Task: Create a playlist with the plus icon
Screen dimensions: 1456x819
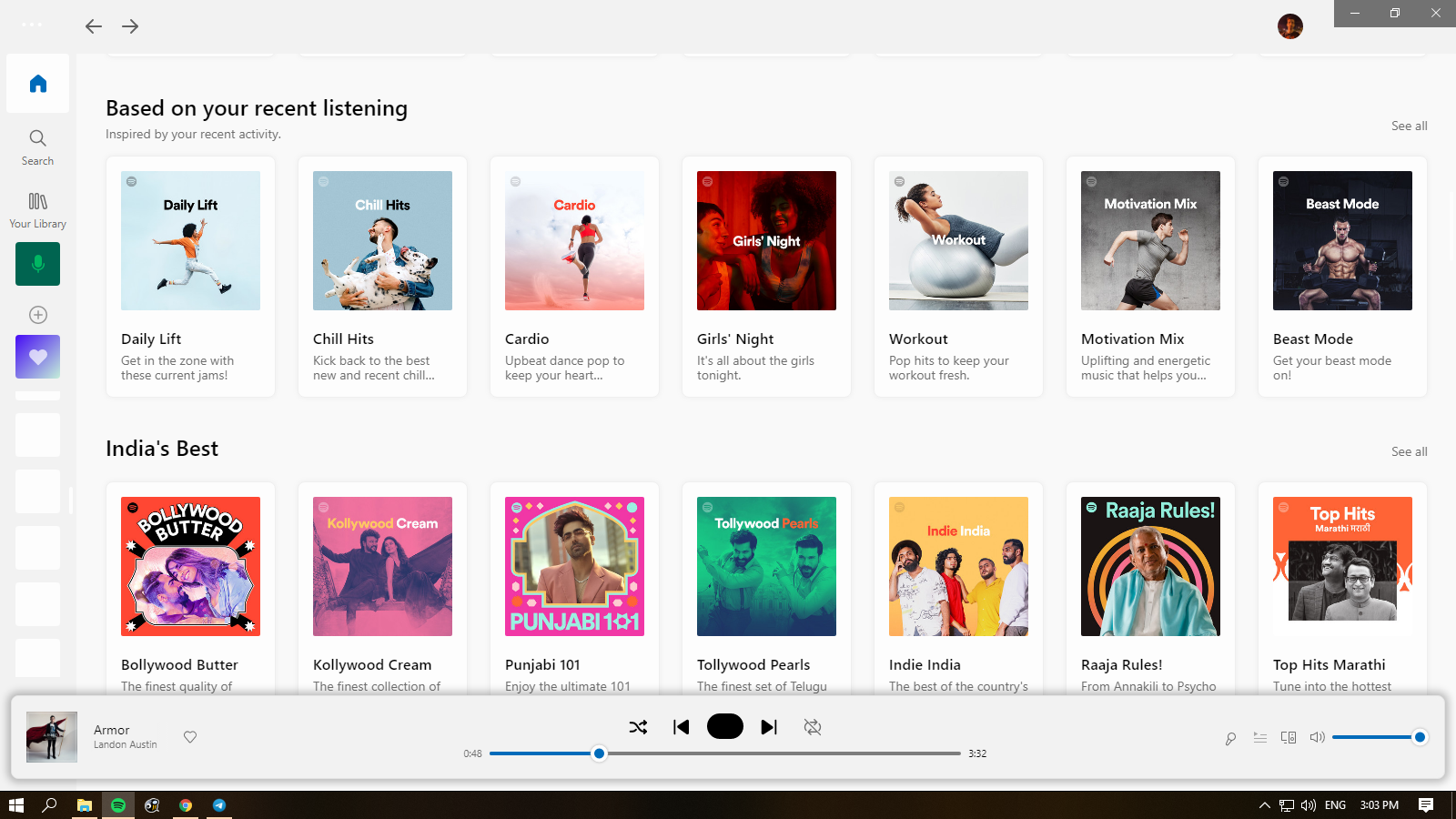Action: pyautogui.click(x=37, y=315)
